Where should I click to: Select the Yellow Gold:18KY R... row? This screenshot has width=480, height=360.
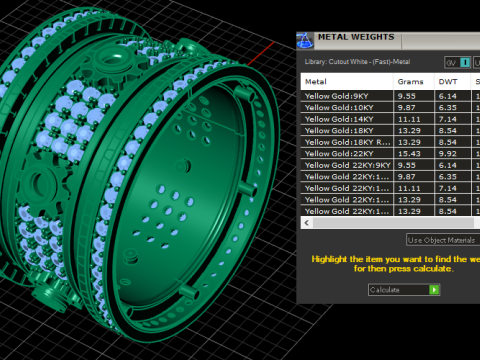(x=390, y=142)
